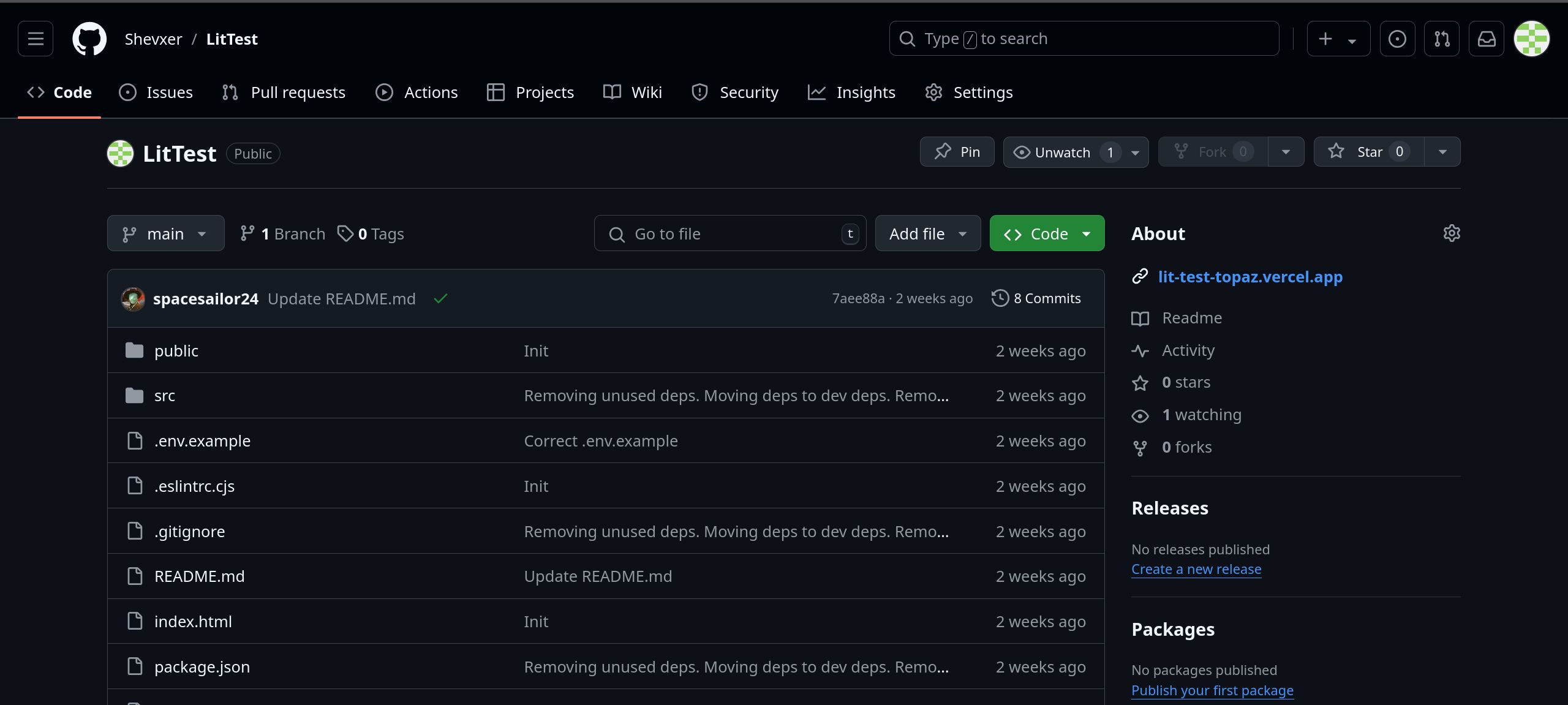Click Create a new release link
The height and width of the screenshot is (705, 1568).
coord(1196,569)
